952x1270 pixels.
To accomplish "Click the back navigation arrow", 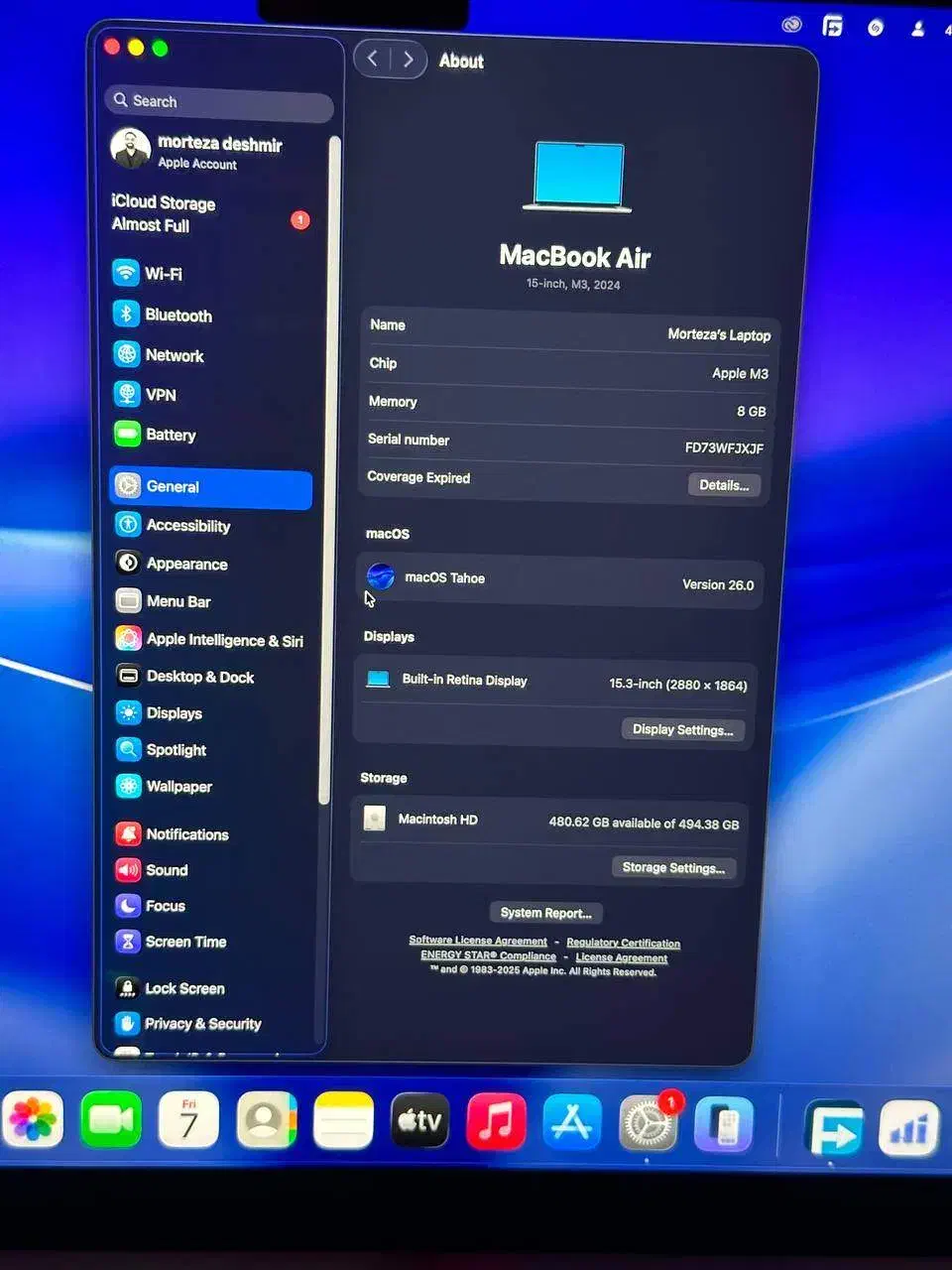I will pos(373,58).
